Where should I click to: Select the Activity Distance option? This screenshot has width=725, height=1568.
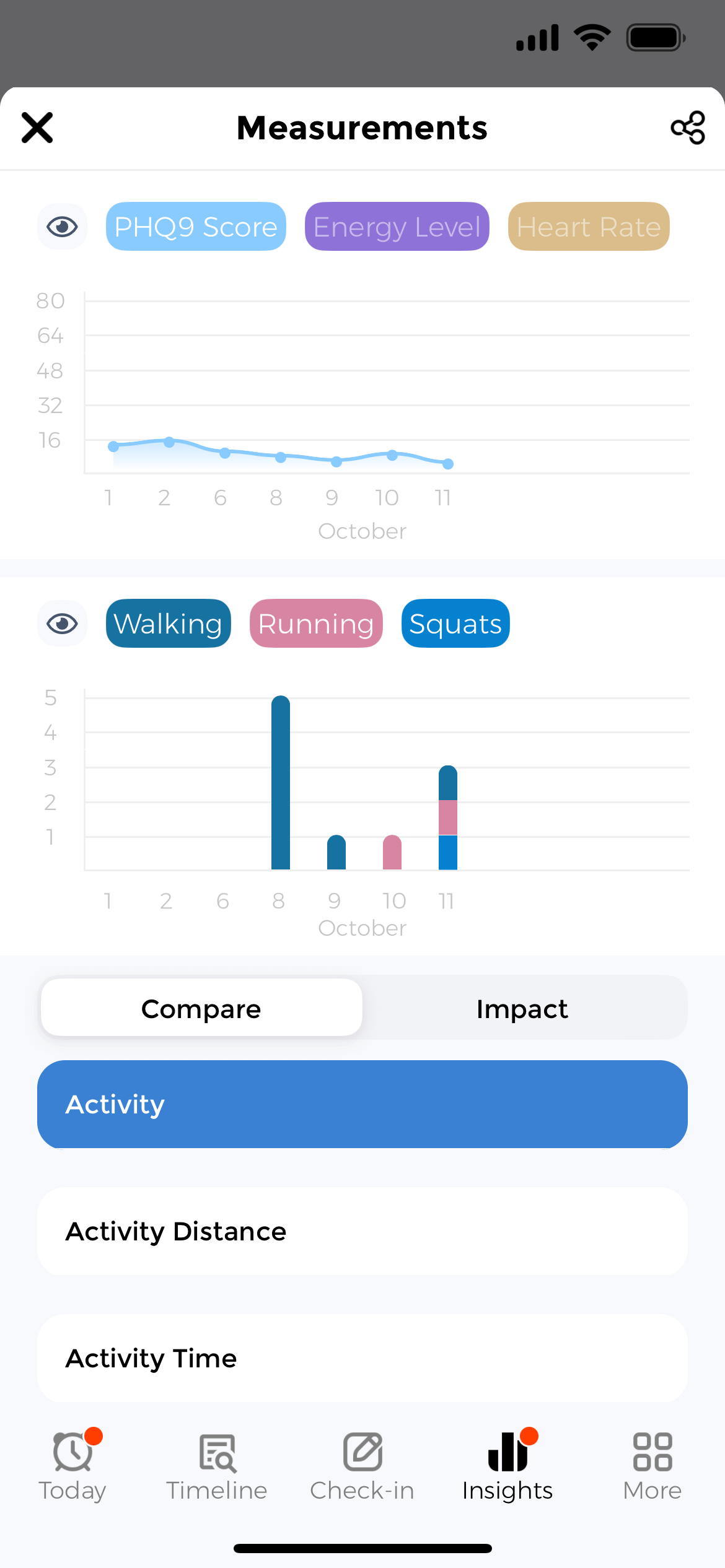point(362,1231)
